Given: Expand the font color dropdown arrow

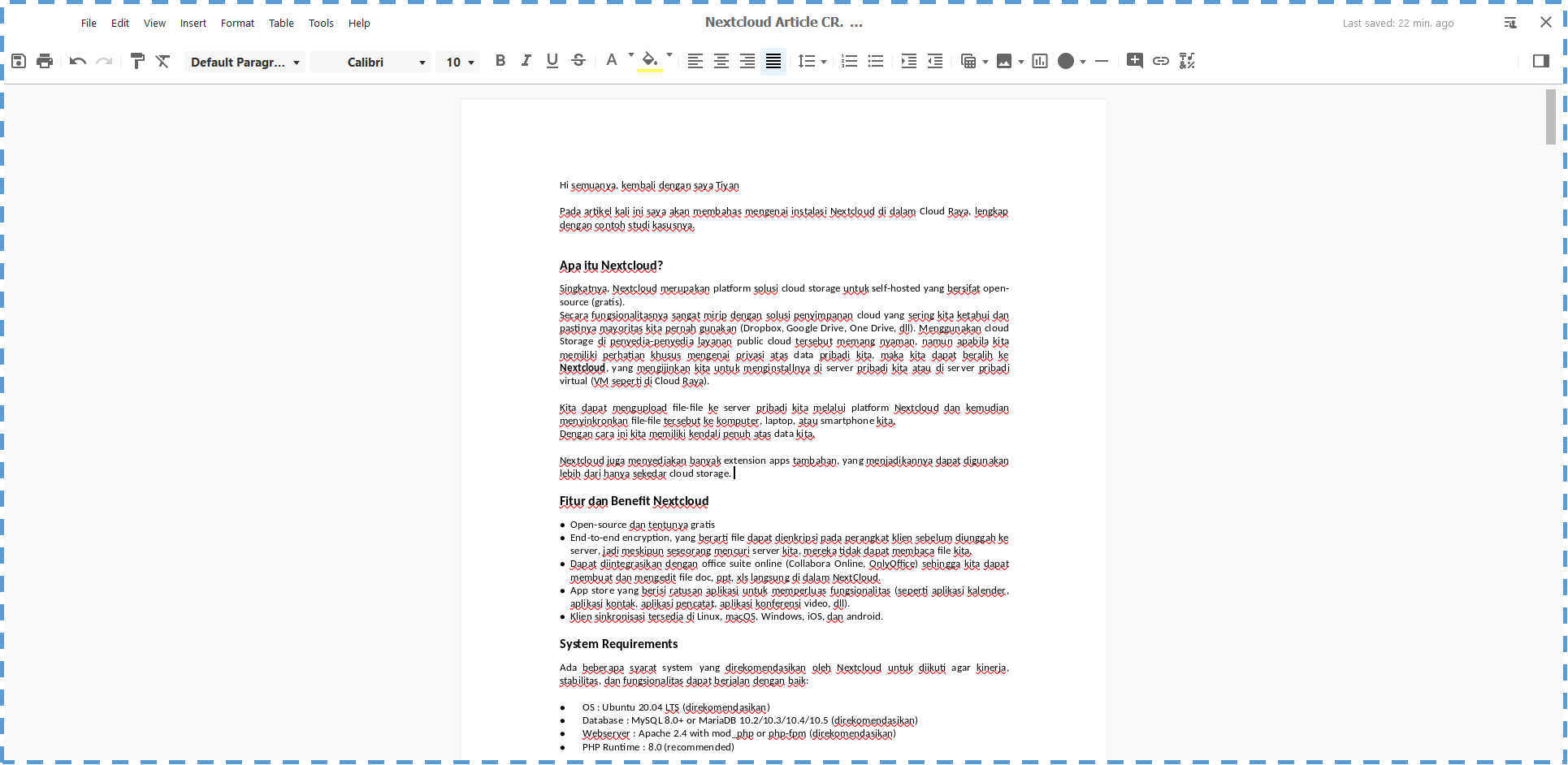Looking at the screenshot, I should coord(630,55).
